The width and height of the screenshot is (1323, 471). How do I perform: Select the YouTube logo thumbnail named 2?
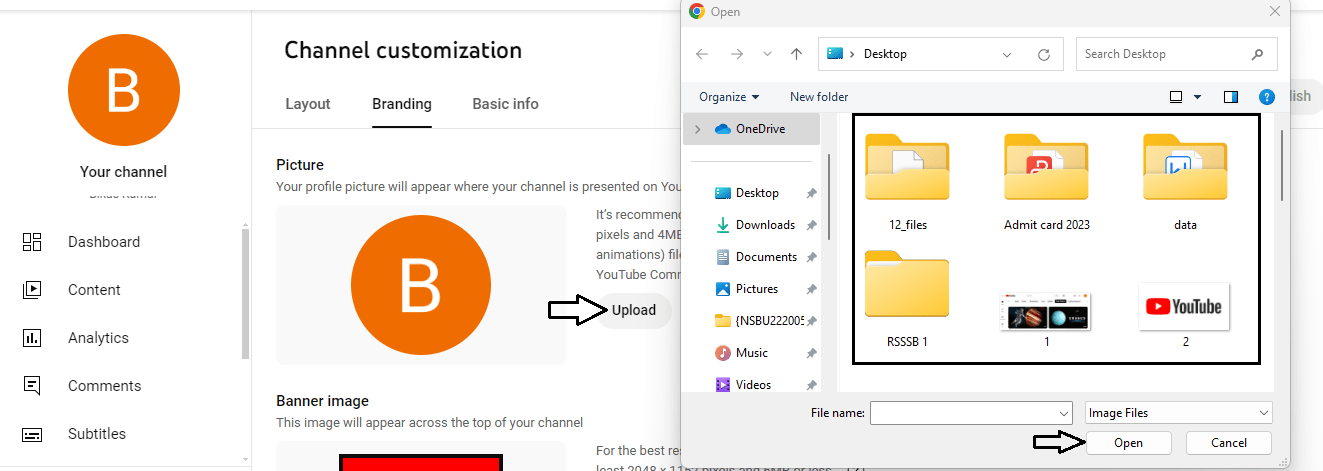tap(1184, 309)
